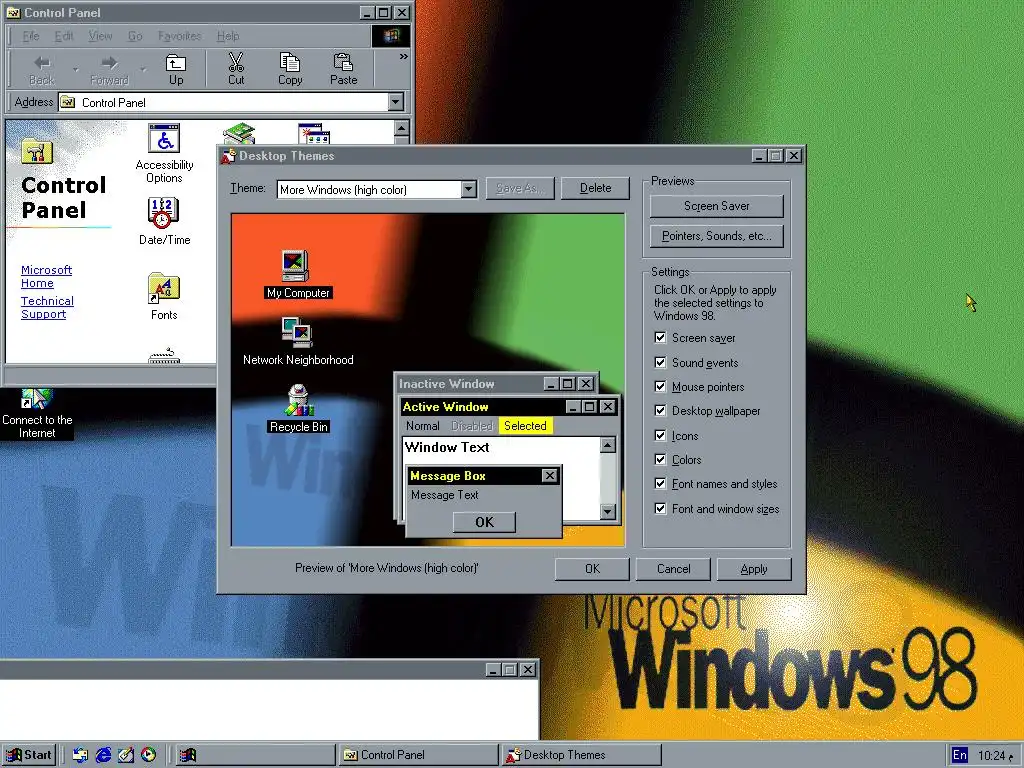Click the Paste clipboard icon
The width and height of the screenshot is (1024, 768).
344,69
